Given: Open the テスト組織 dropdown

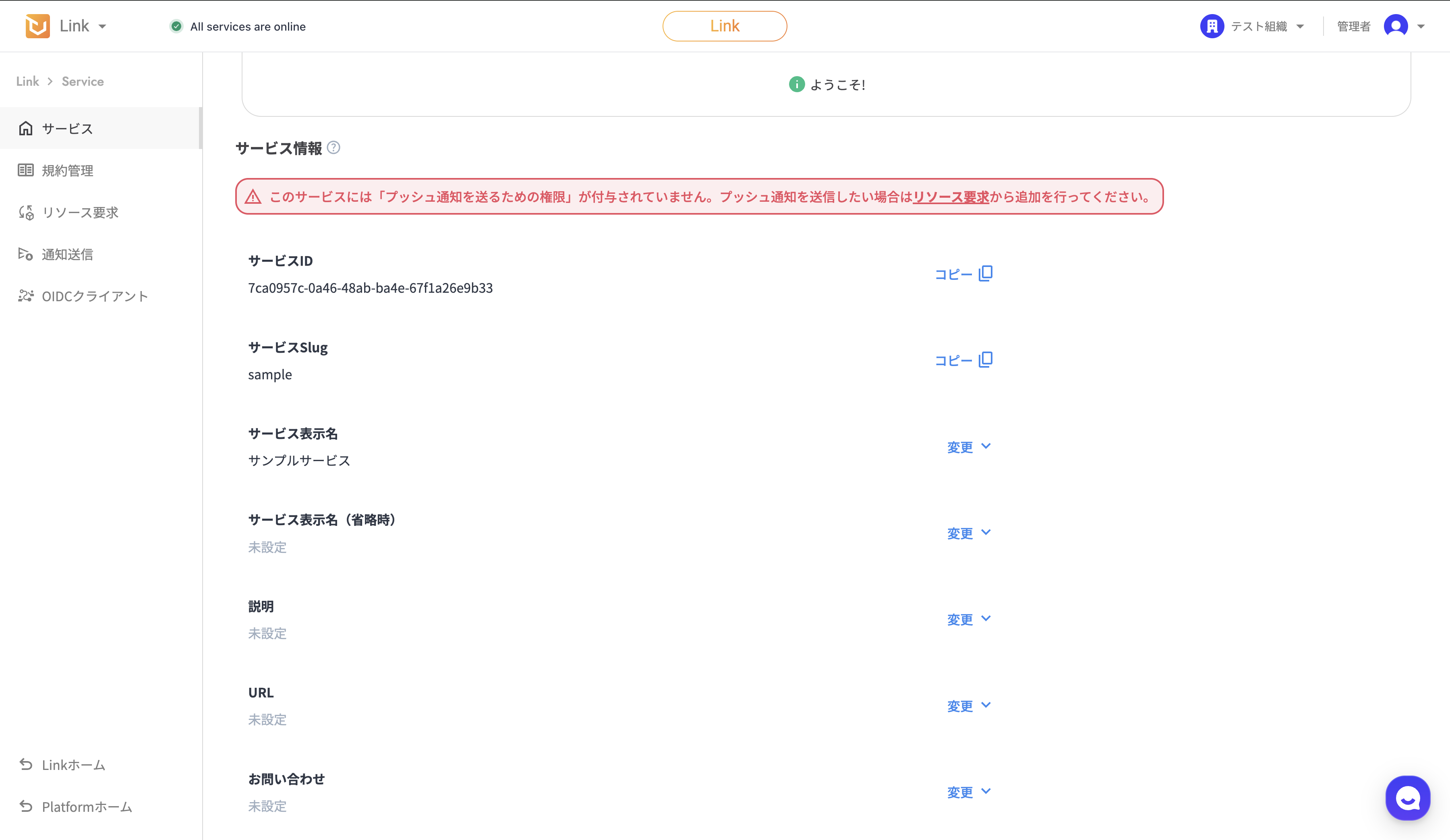Looking at the screenshot, I should coord(1300,27).
